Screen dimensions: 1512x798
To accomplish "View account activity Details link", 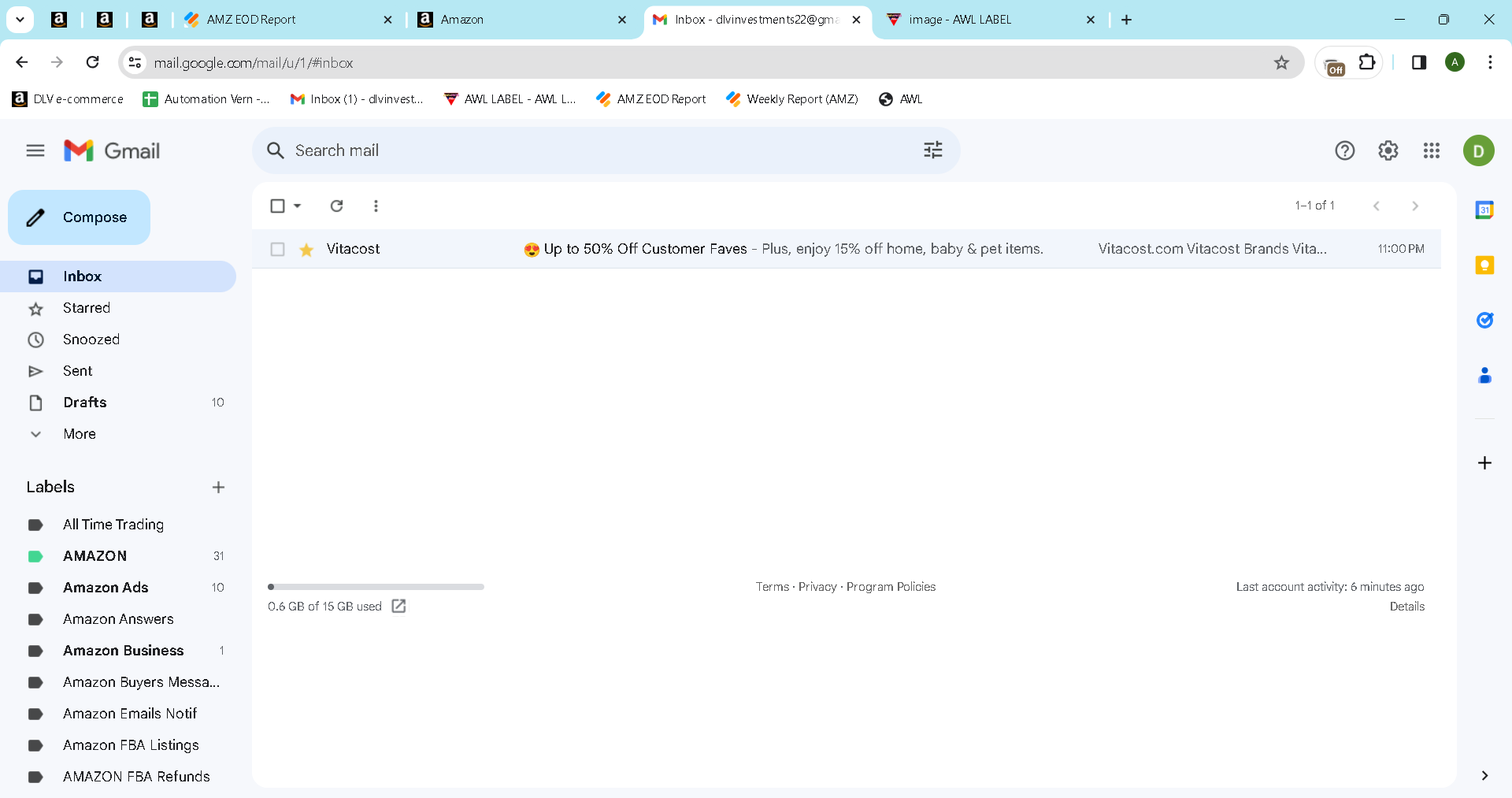I will [1406, 607].
